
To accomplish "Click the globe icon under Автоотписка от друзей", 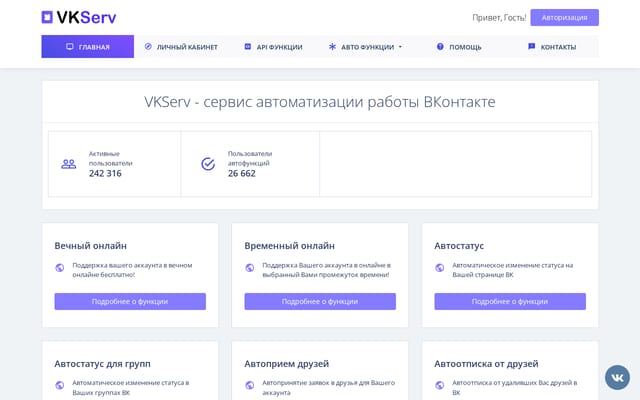I will click(440, 385).
